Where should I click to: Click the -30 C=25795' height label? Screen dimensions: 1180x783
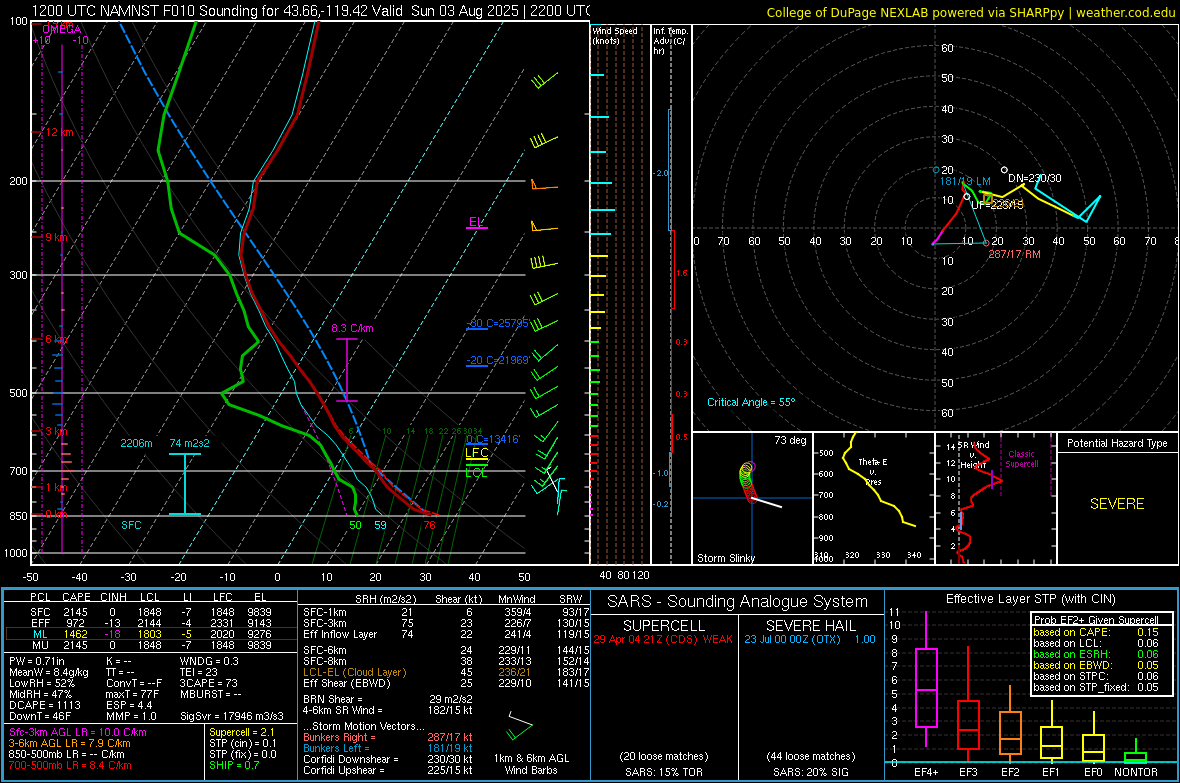tap(498, 323)
